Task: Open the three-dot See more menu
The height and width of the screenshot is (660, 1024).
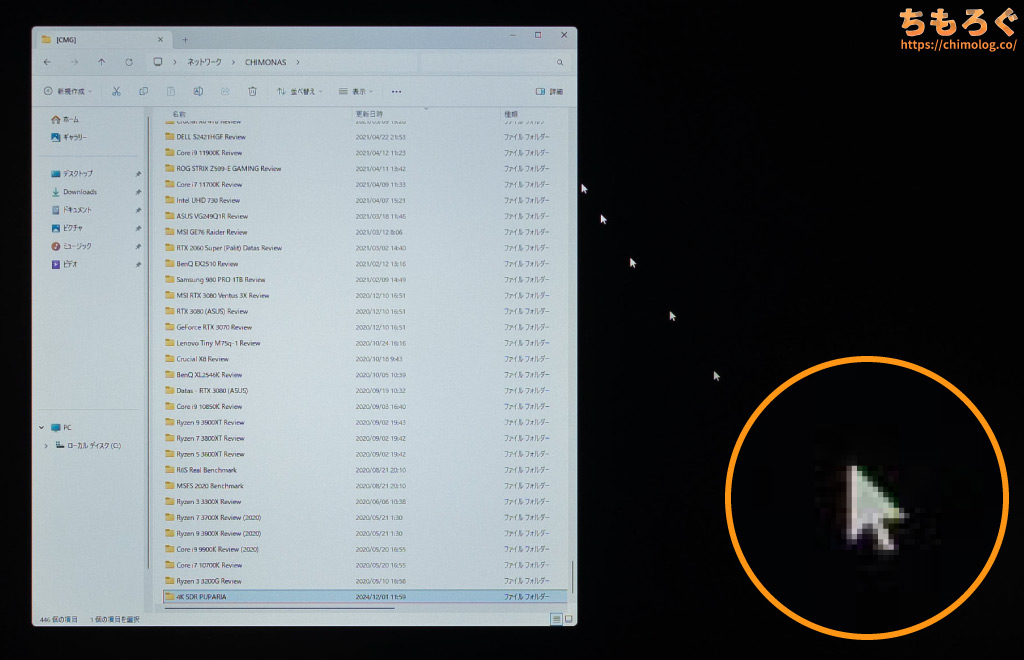Action: tap(396, 91)
